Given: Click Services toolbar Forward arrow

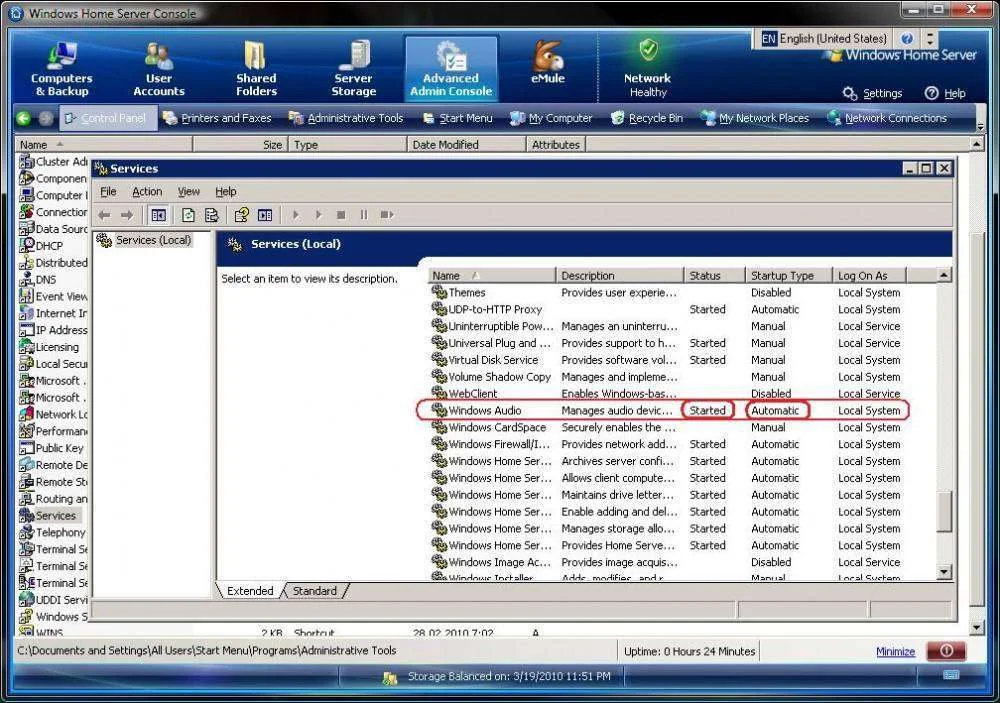Looking at the screenshot, I should [x=127, y=216].
